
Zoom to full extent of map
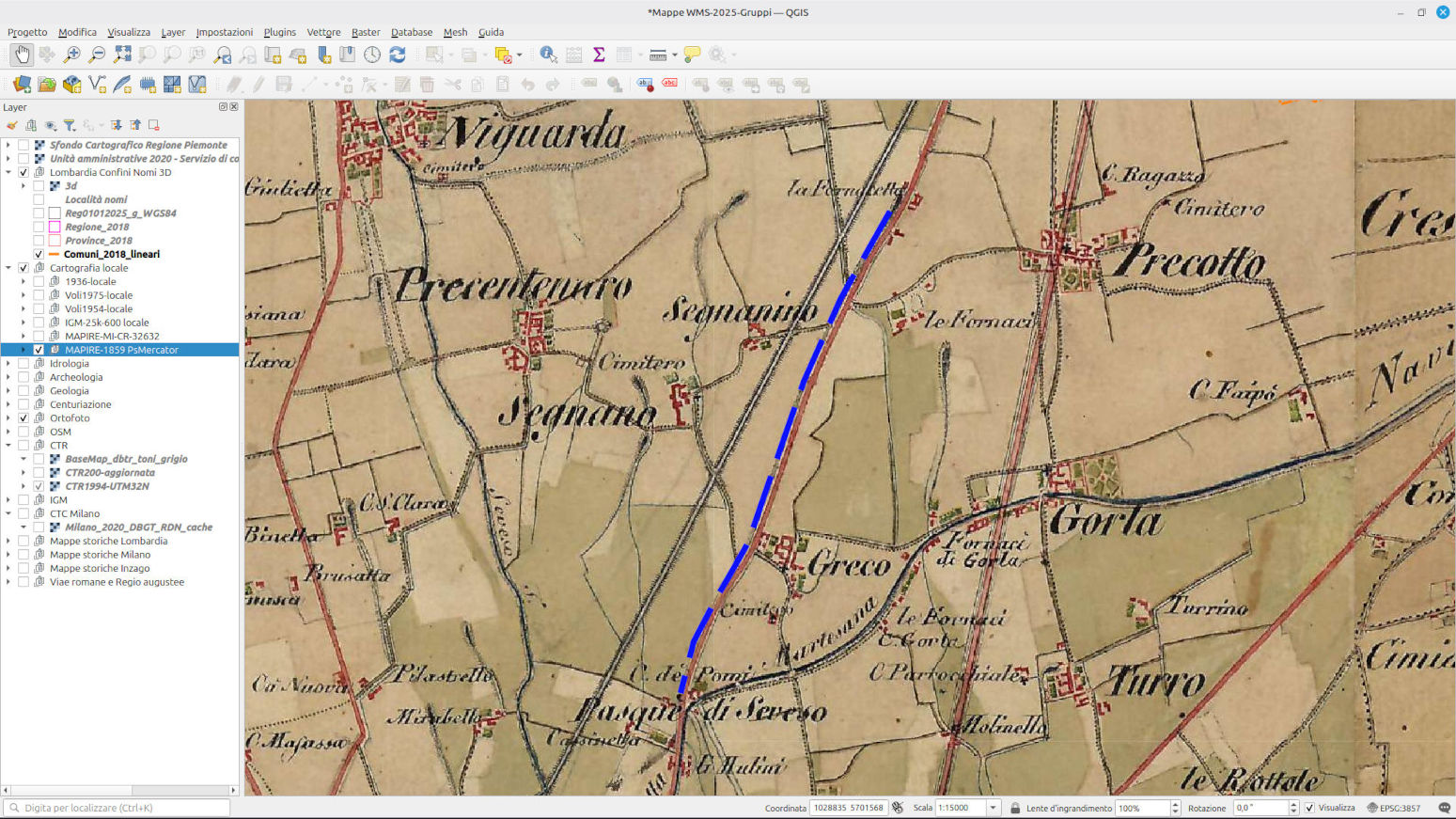(x=122, y=55)
